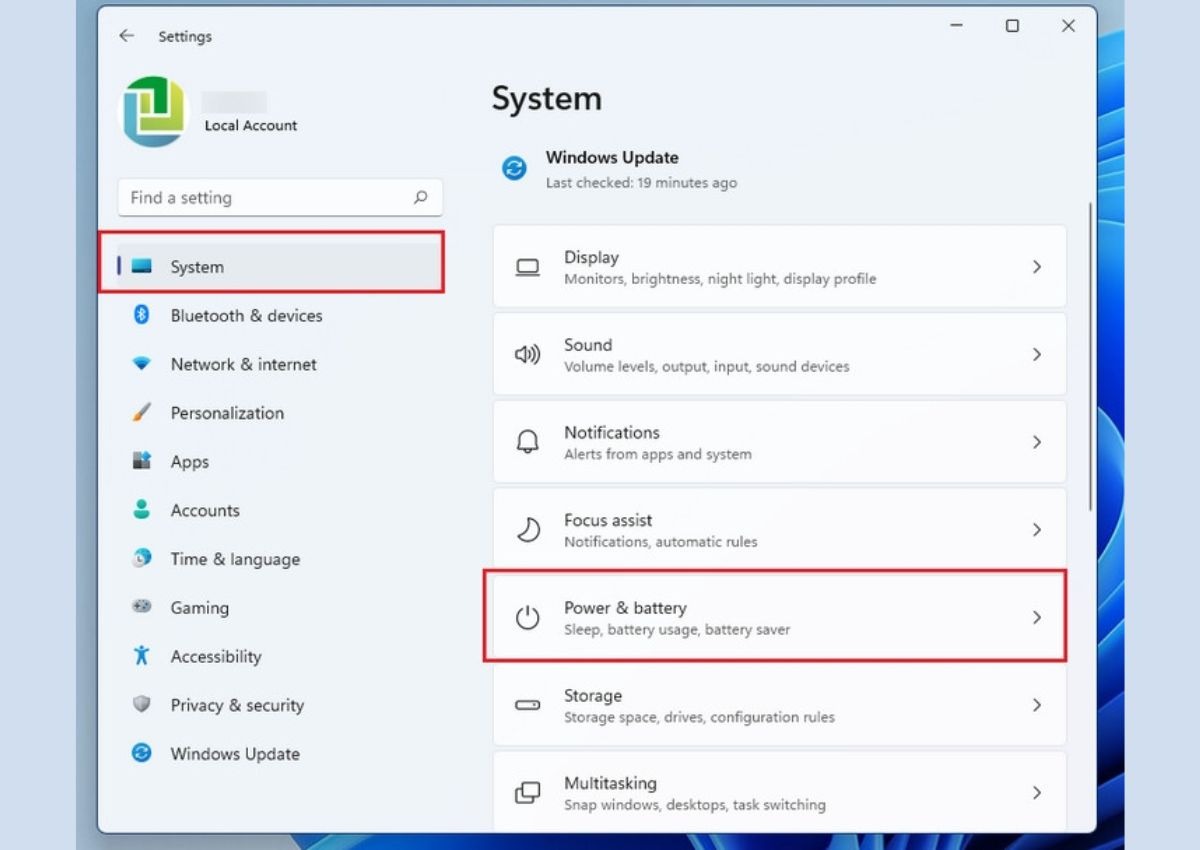This screenshot has width=1200, height=850.
Task: Open Display settings card
Action: point(780,267)
